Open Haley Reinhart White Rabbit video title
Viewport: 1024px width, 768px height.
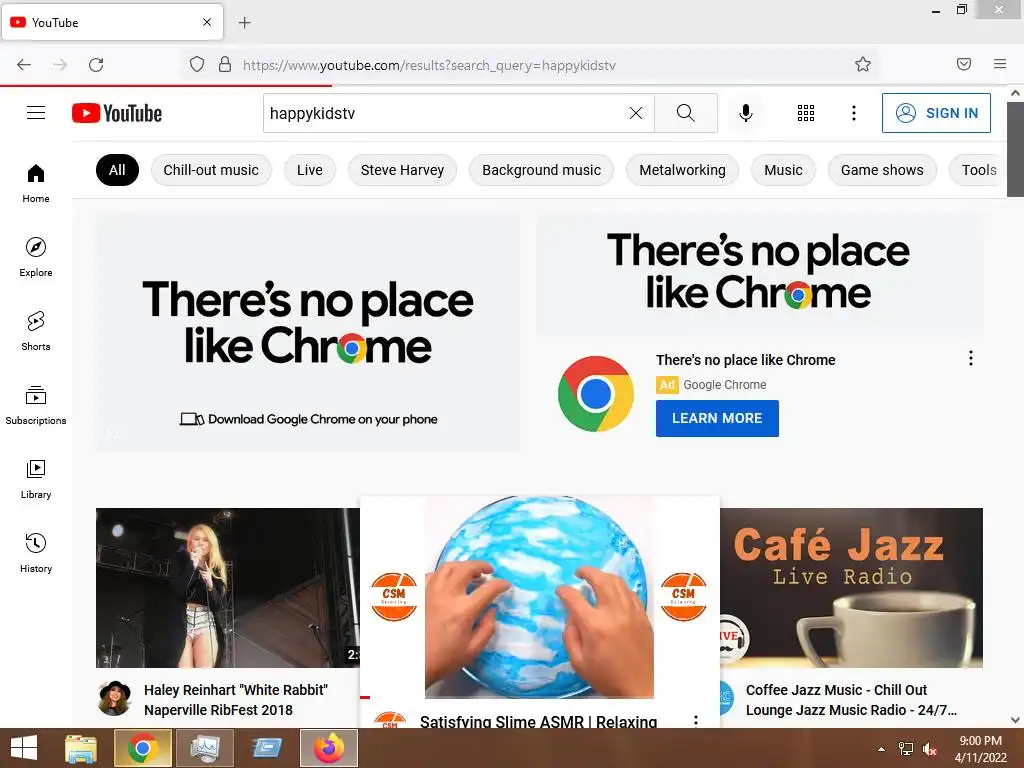pyautogui.click(x=236, y=699)
